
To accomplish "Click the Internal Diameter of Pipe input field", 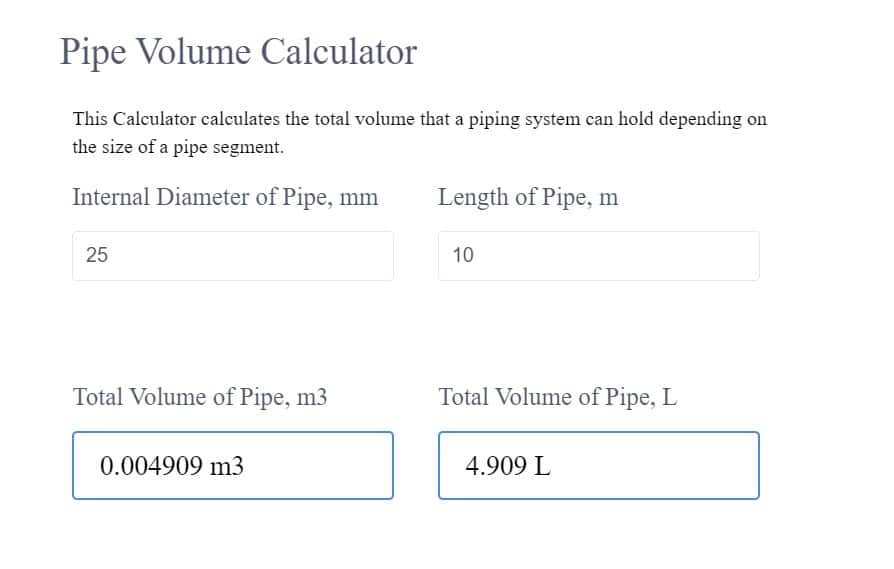I will click(x=232, y=256).
